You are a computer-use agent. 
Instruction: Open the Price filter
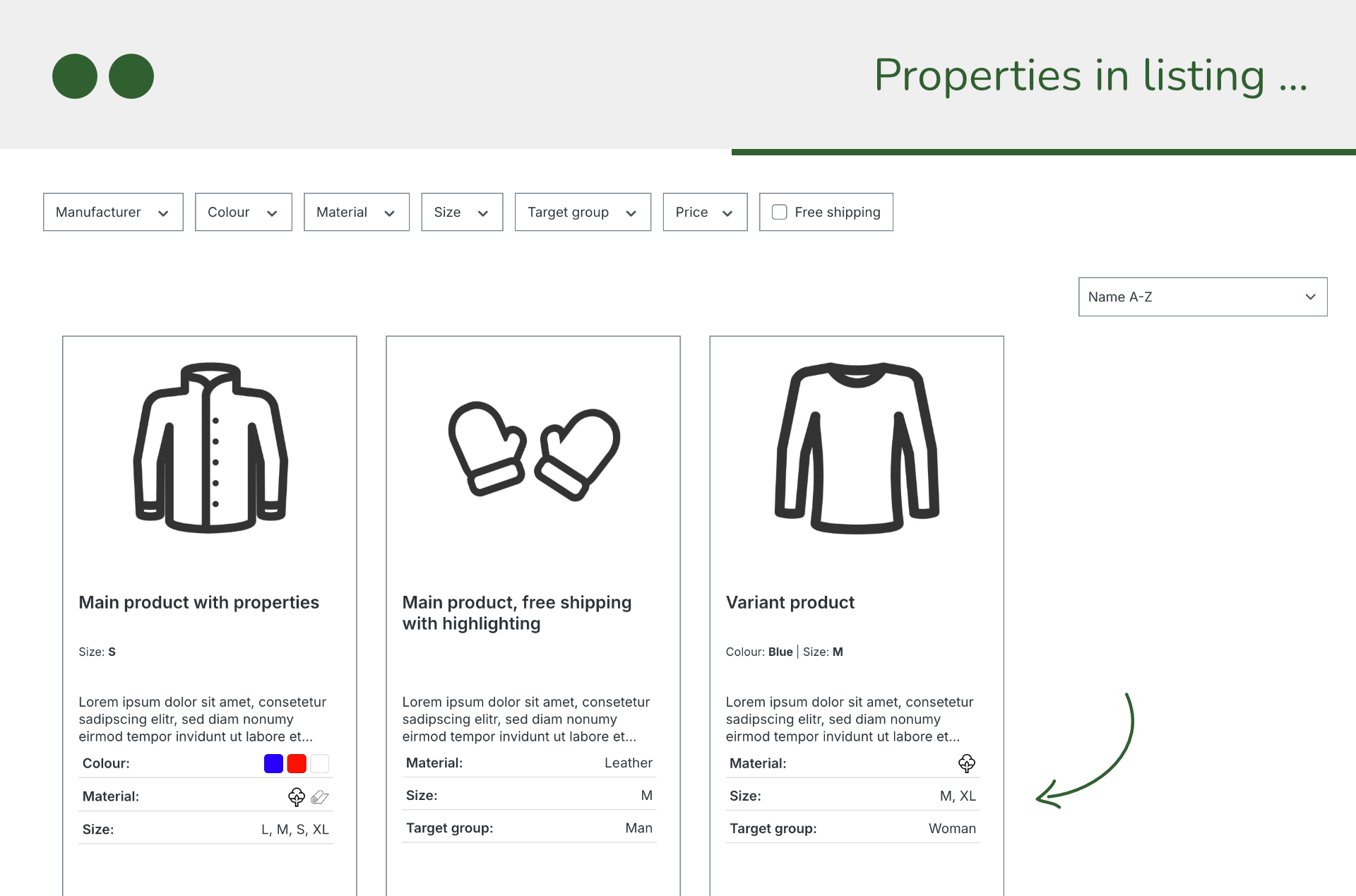704,212
